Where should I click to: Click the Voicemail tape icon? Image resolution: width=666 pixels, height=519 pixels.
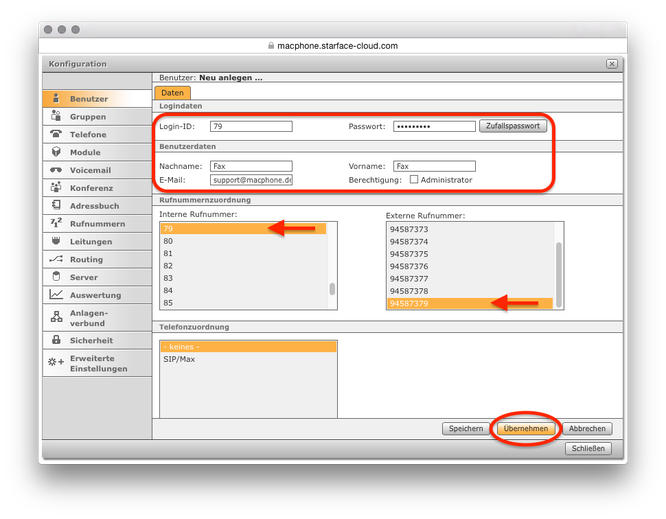point(56,170)
